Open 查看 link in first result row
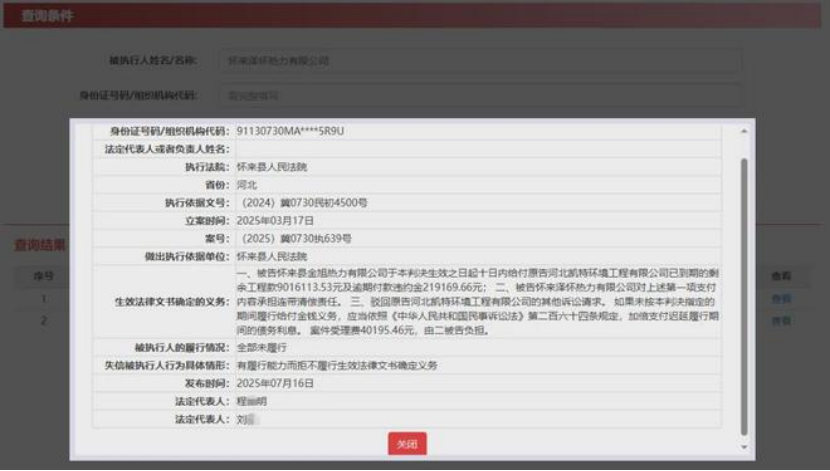The image size is (830, 471). 780,298
